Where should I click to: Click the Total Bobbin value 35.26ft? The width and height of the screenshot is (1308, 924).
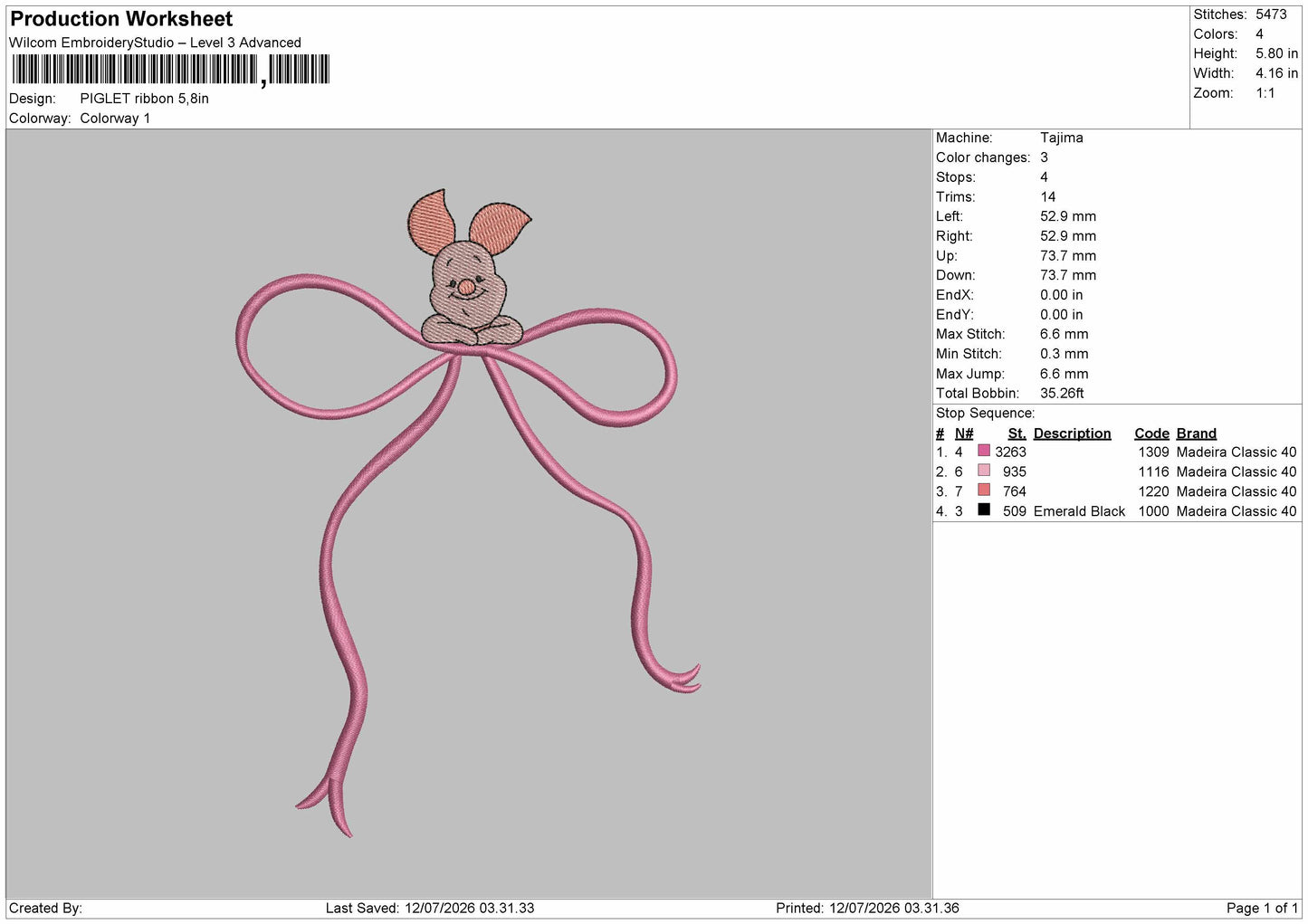(1062, 394)
